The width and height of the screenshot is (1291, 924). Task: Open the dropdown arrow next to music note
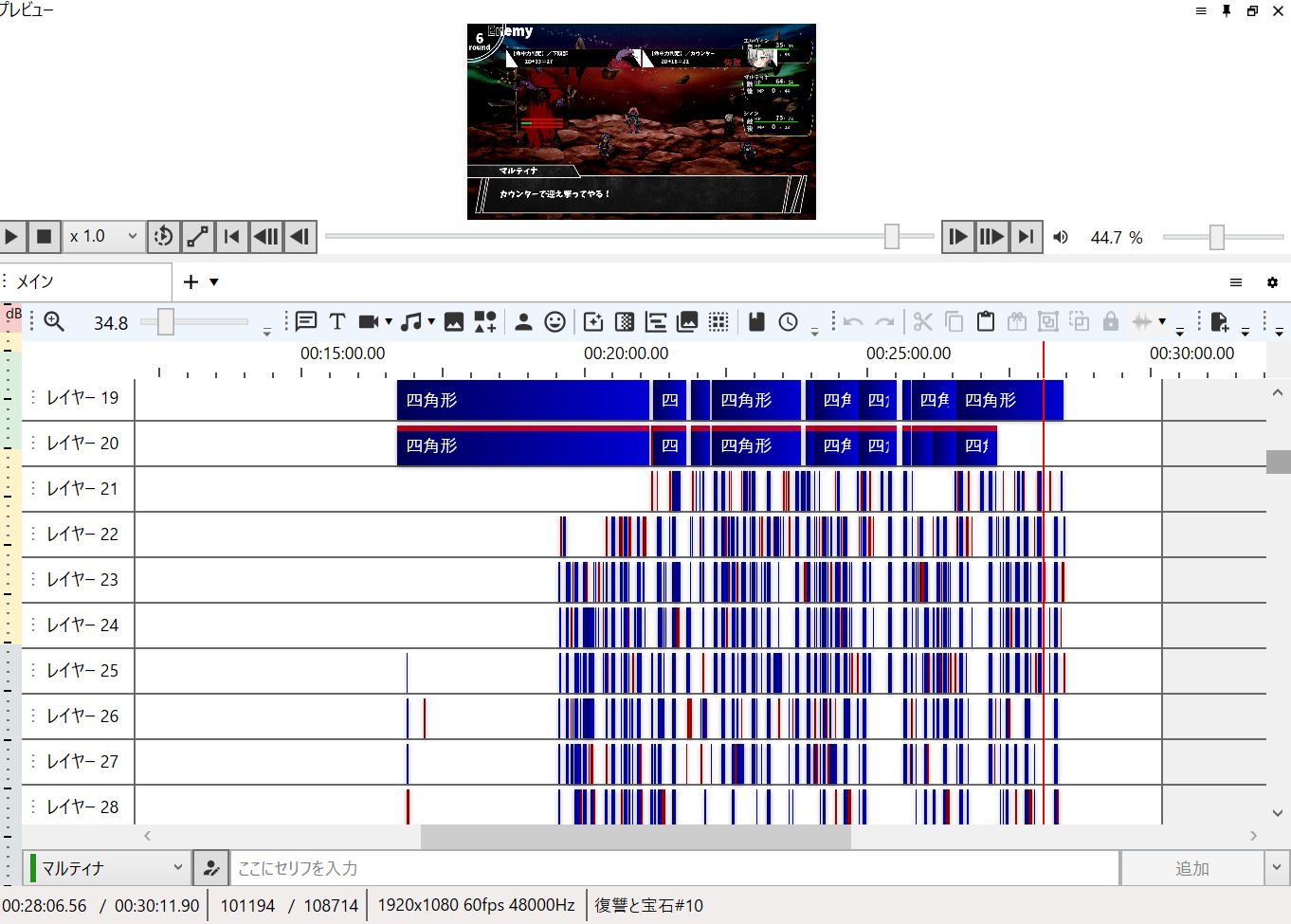click(x=431, y=322)
